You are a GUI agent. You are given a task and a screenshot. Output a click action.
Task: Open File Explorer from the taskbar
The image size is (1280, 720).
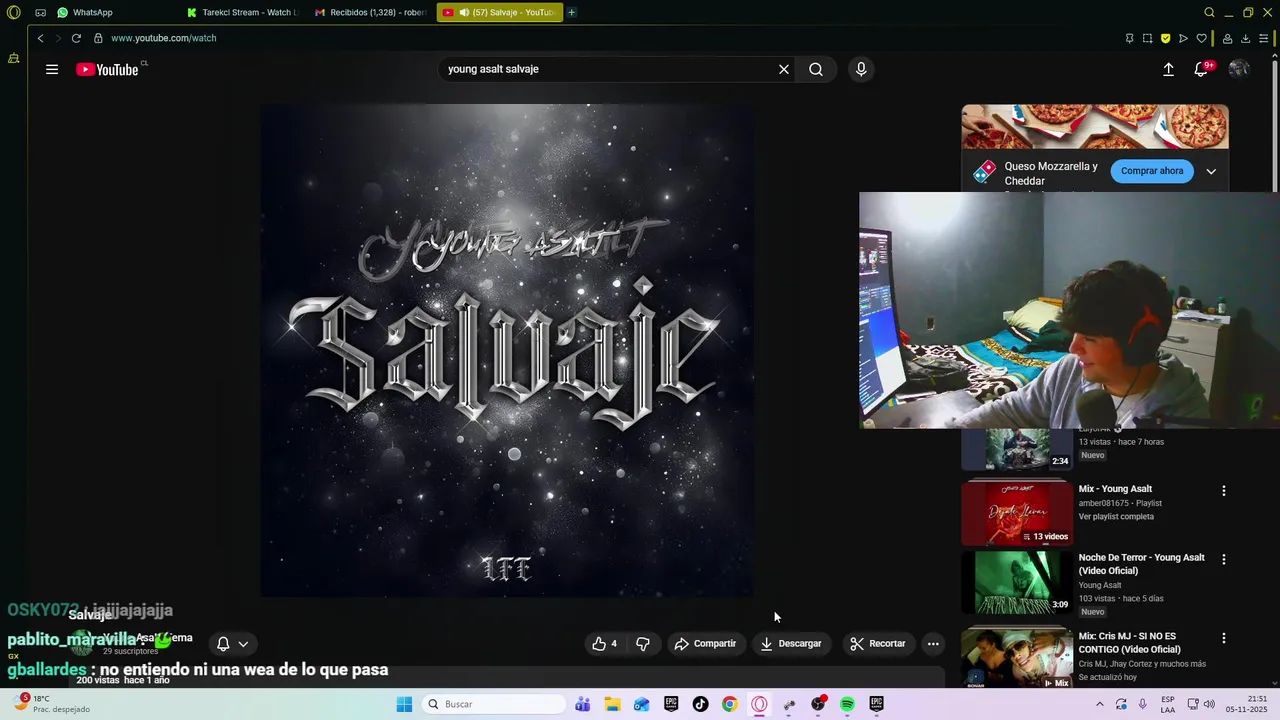point(612,704)
